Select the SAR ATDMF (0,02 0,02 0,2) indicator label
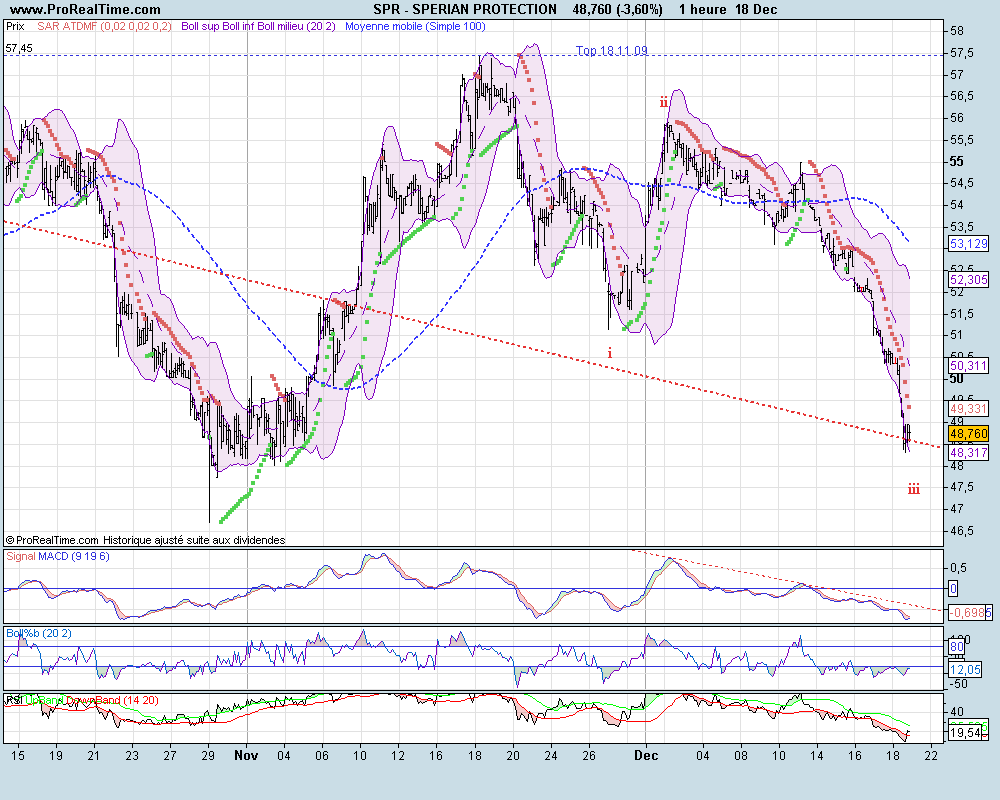 (x=104, y=27)
